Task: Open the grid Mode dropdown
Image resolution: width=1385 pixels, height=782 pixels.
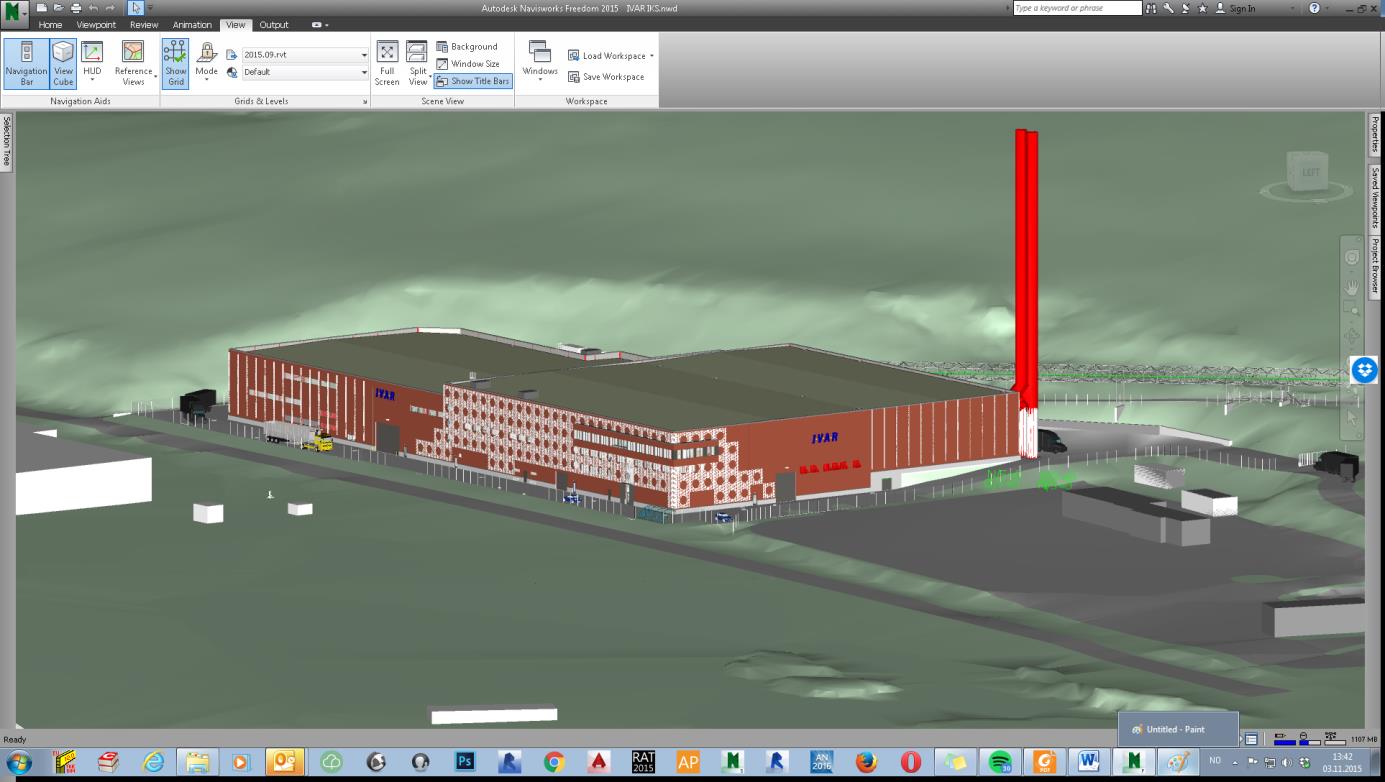Action: point(206,64)
